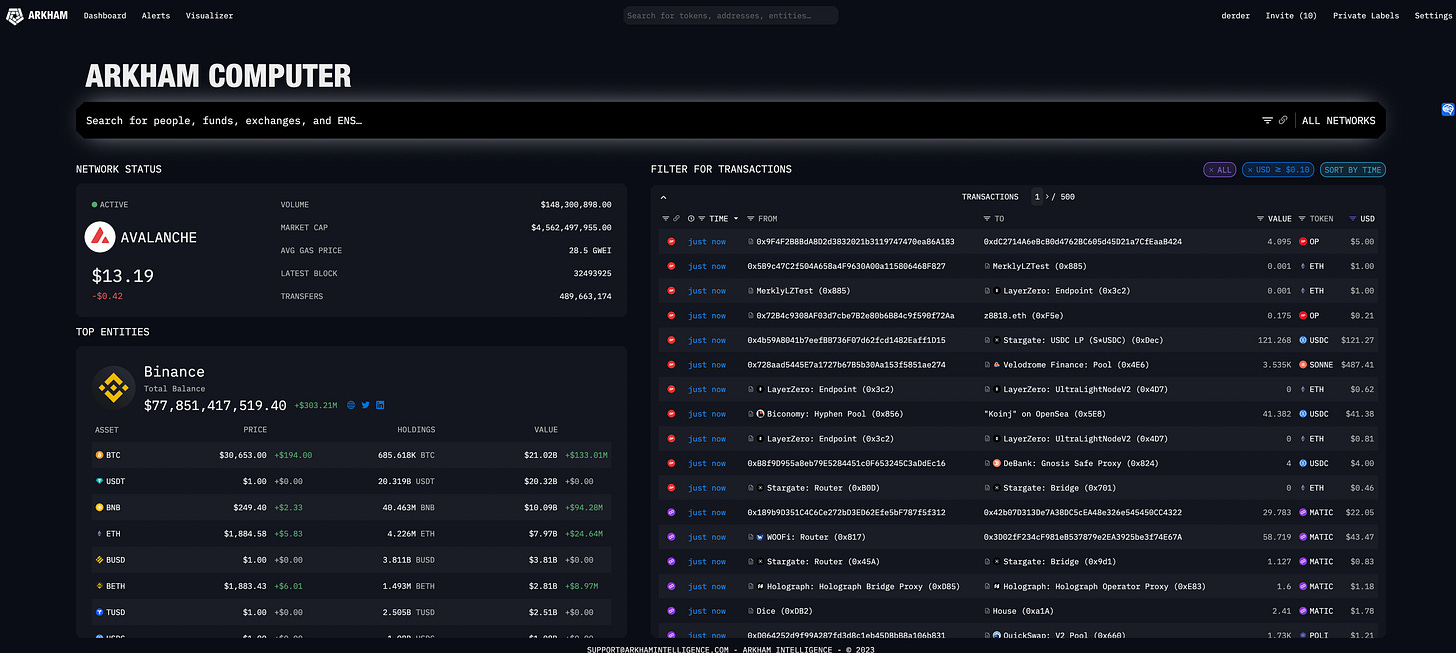Viewport: 1456px width, 653px height.
Task: Open the Binance entity name link
Action: (174, 372)
